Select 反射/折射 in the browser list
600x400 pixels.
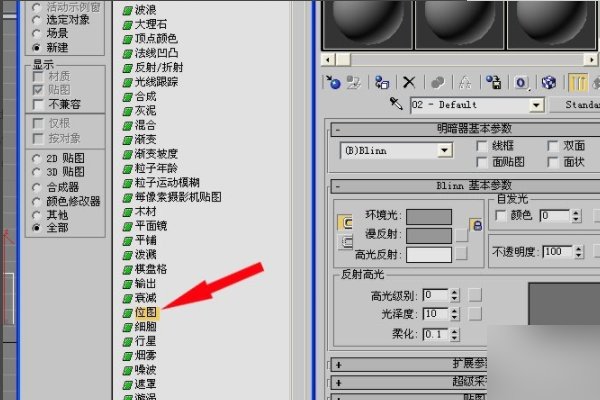pos(159,67)
